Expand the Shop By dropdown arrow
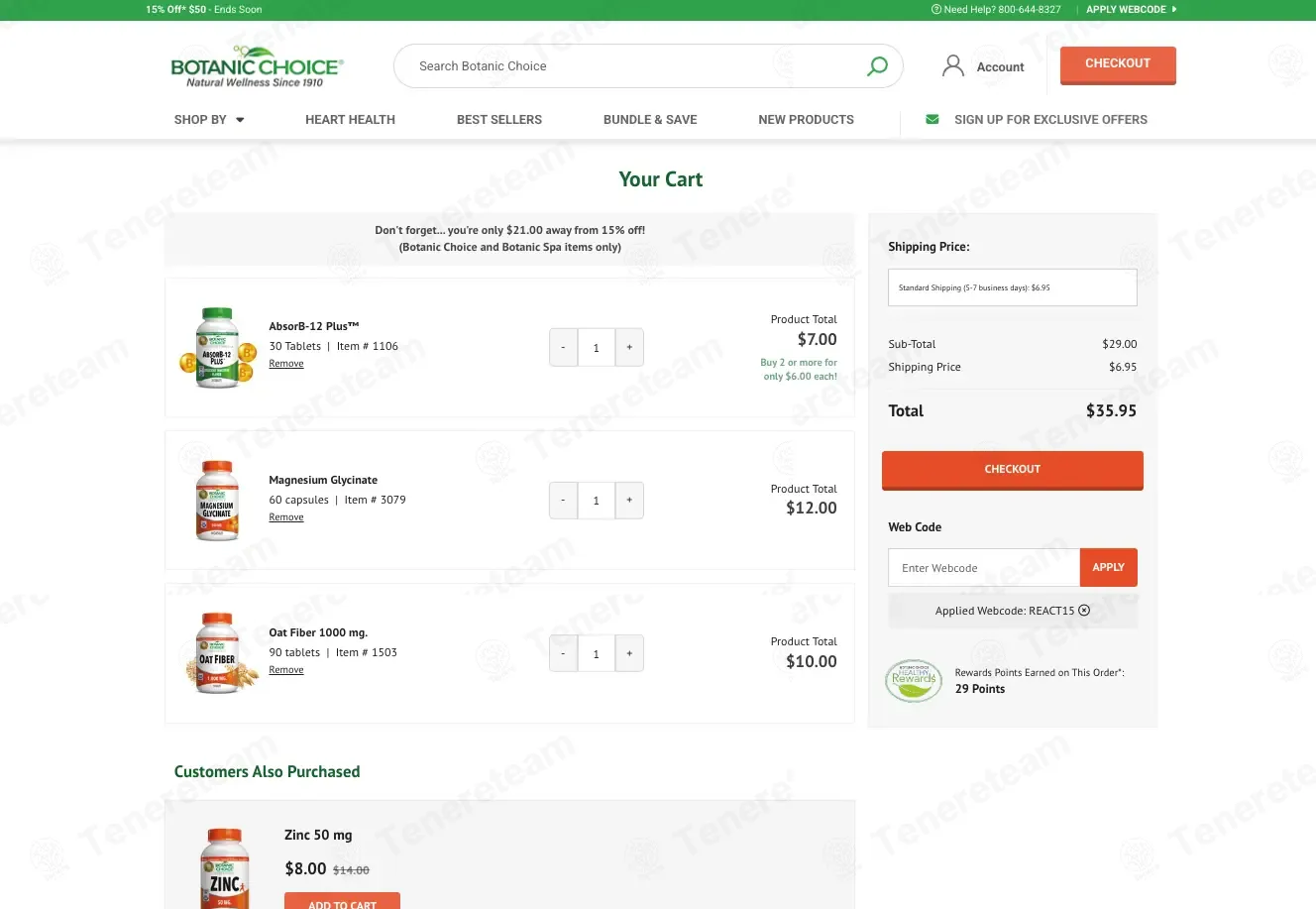Screen dimensions: 1316x909 pos(240,120)
